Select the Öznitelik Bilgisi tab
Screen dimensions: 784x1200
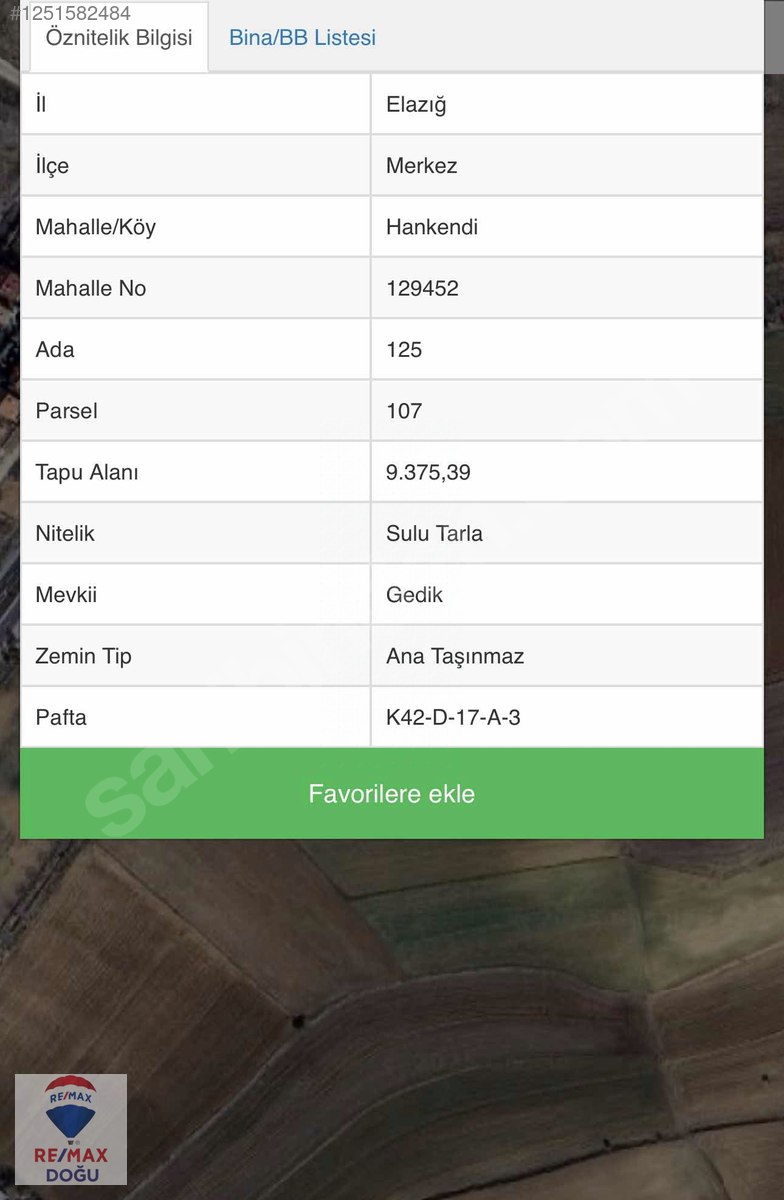(x=119, y=38)
